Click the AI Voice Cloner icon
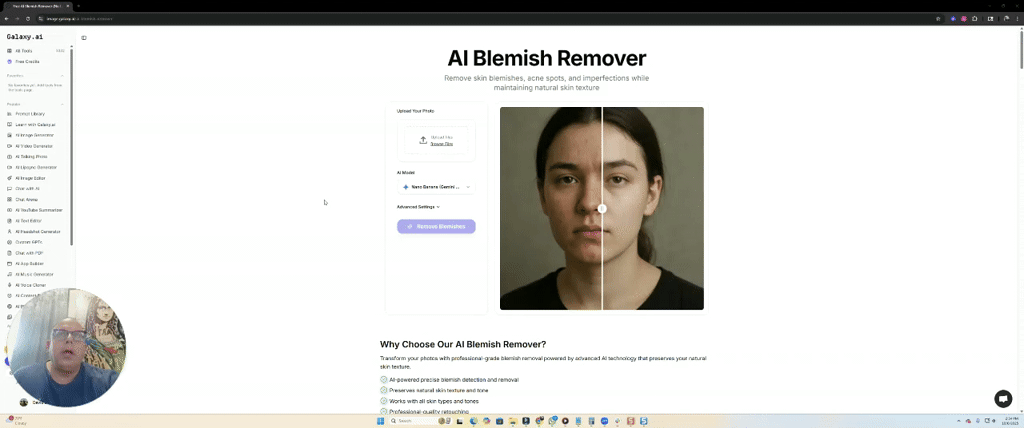Image resolution: width=1024 pixels, height=428 pixels. click(x=9, y=285)
